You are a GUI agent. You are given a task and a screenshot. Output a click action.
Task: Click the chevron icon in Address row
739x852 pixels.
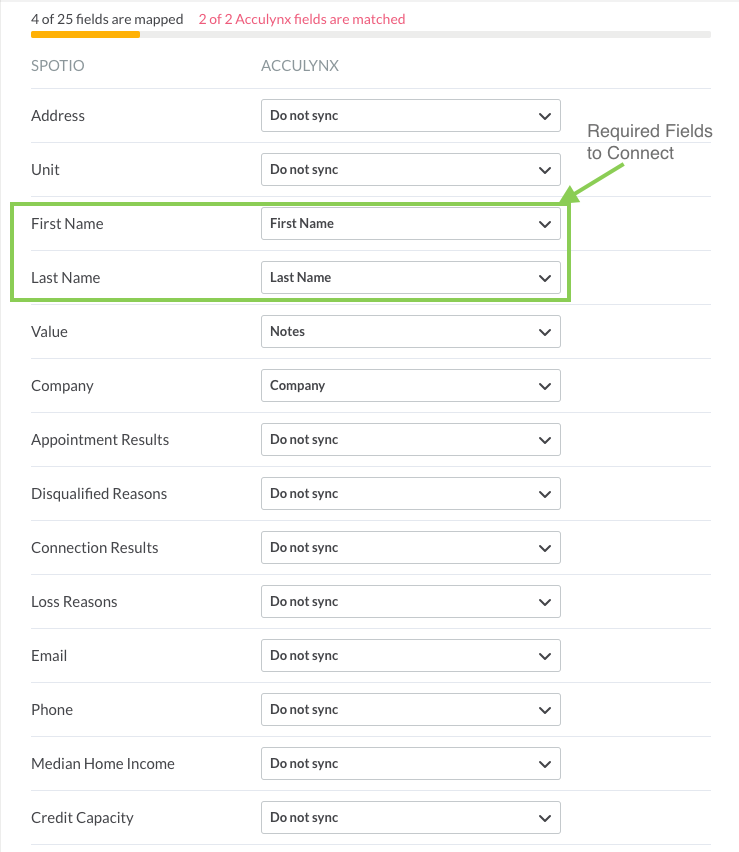545,116
